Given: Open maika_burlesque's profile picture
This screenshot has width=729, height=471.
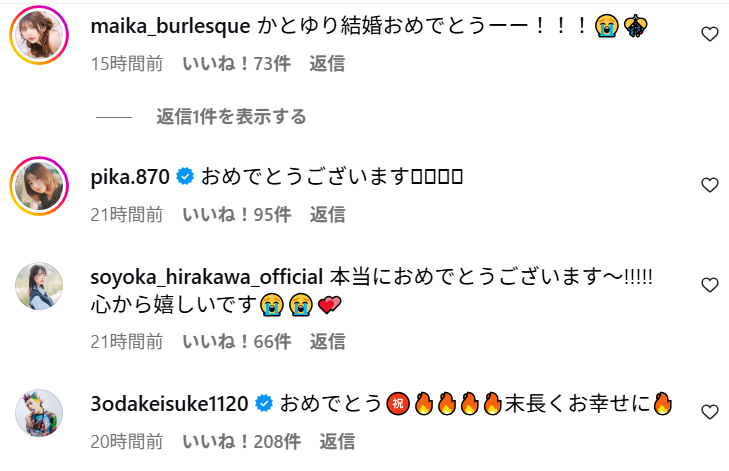Looking at the screenshot, I should pos(39,35).
